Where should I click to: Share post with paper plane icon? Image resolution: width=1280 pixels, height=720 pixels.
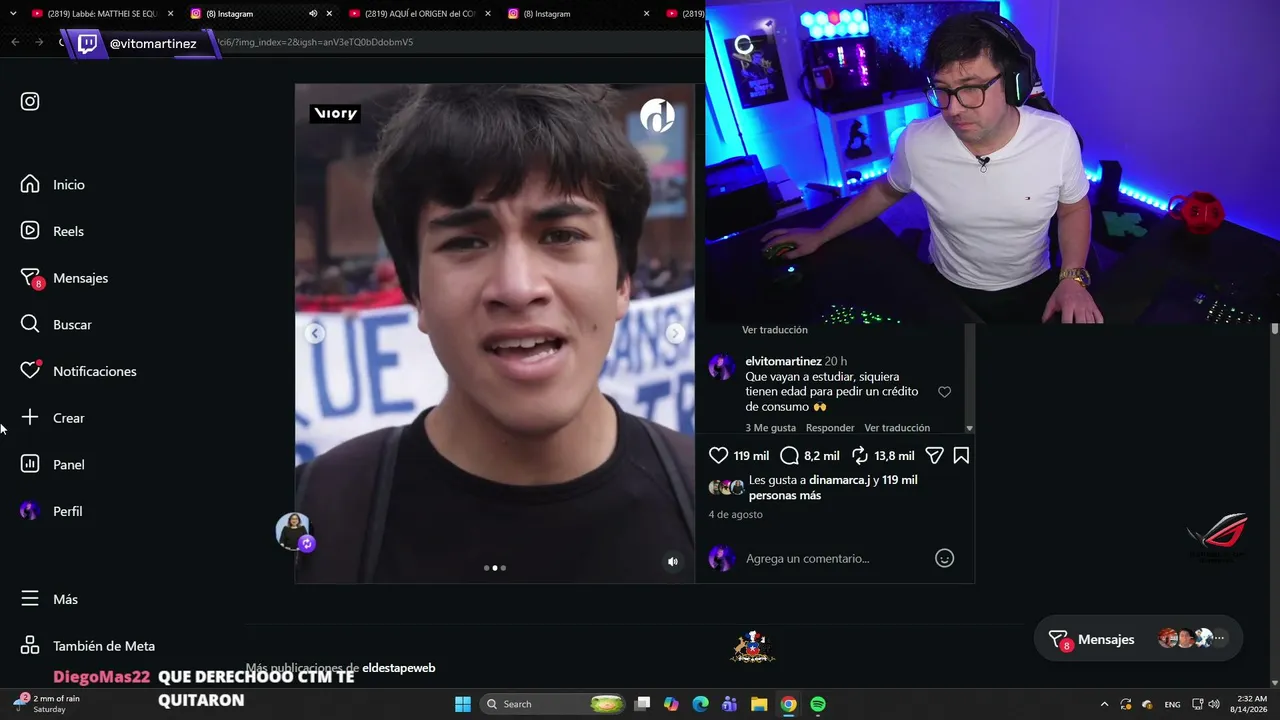coord(934,456)
